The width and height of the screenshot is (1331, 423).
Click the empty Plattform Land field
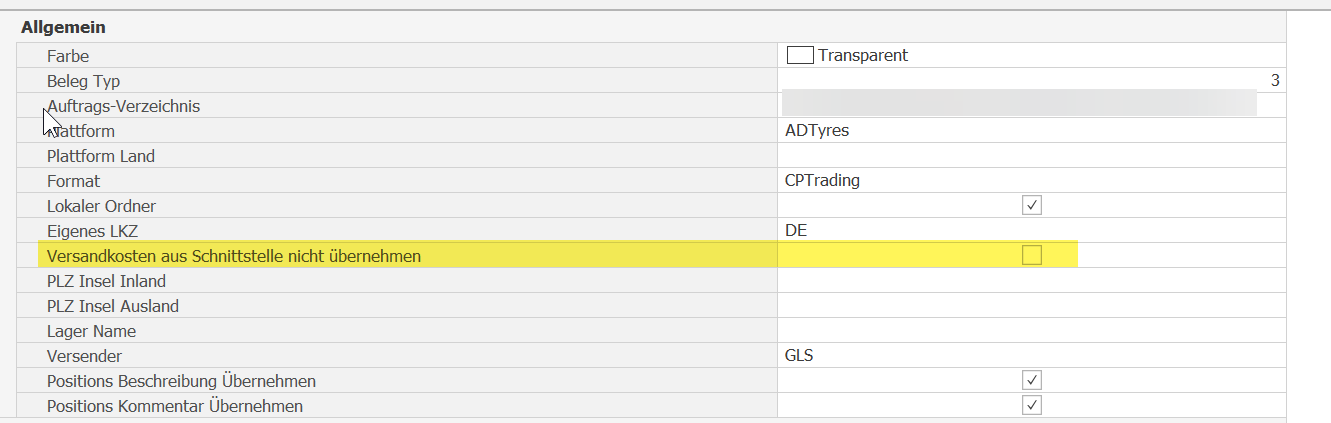[1030, 156]
